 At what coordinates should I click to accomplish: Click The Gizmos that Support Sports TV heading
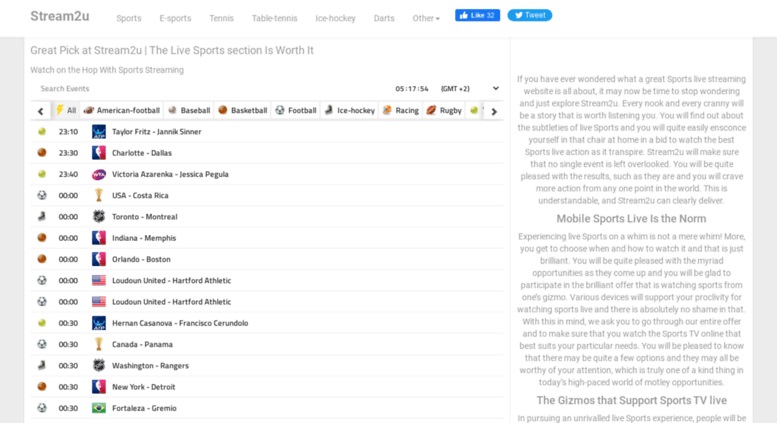tap(631, 401)
